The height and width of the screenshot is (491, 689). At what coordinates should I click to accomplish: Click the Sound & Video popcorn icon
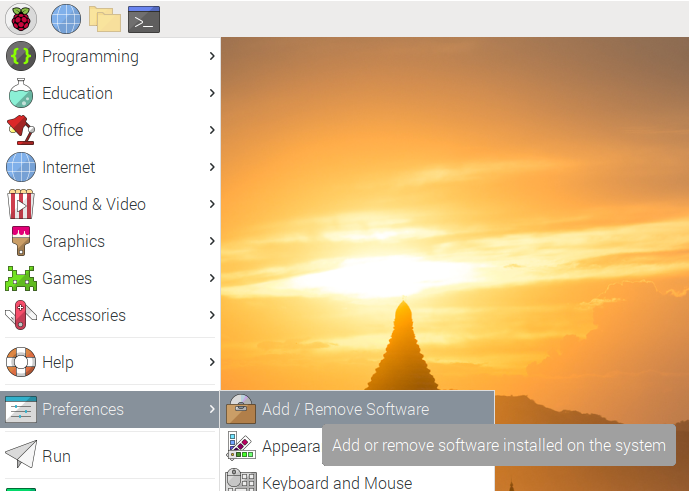tap(21, 204)
